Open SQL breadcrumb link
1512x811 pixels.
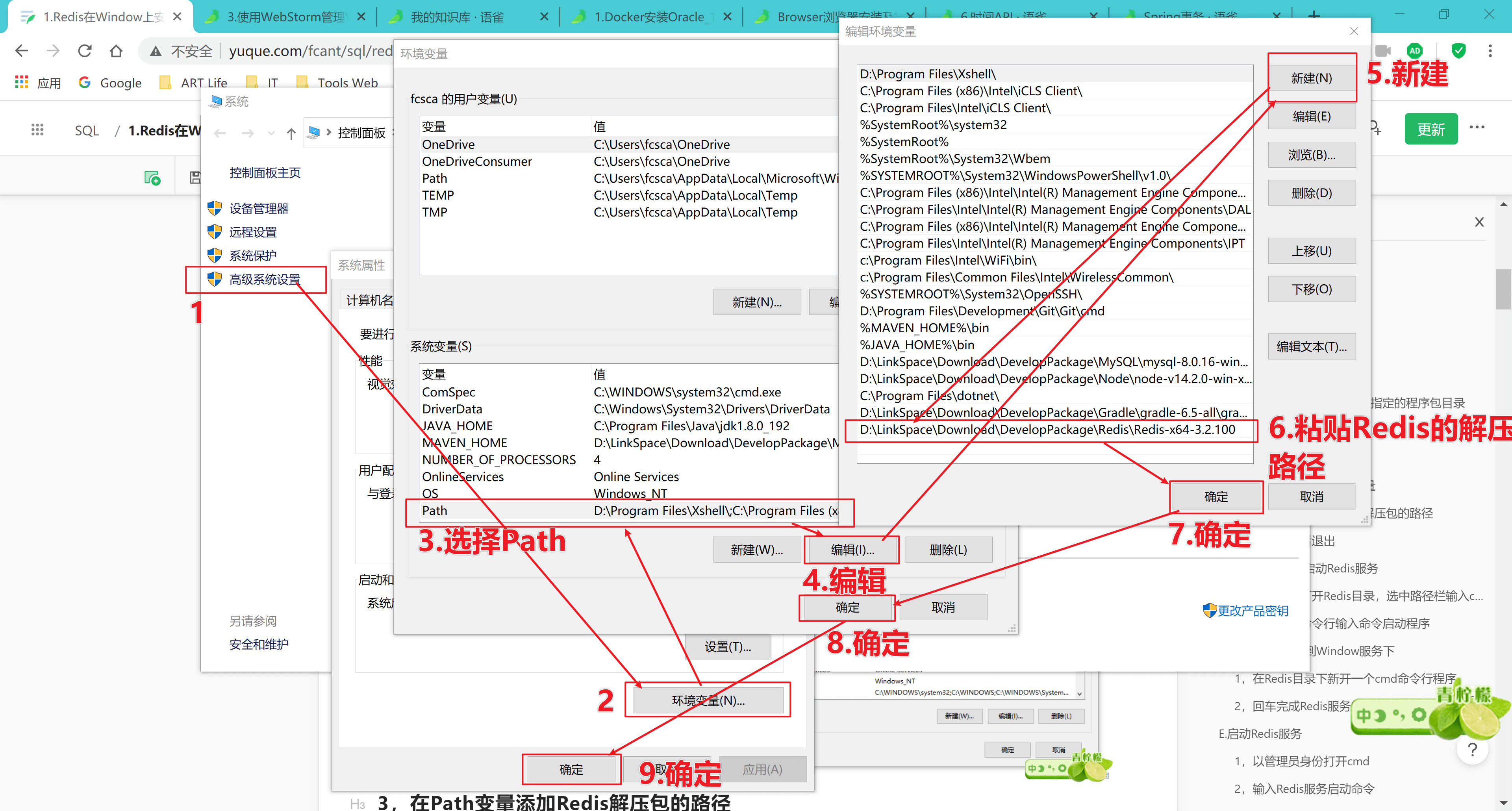[87, 130]
